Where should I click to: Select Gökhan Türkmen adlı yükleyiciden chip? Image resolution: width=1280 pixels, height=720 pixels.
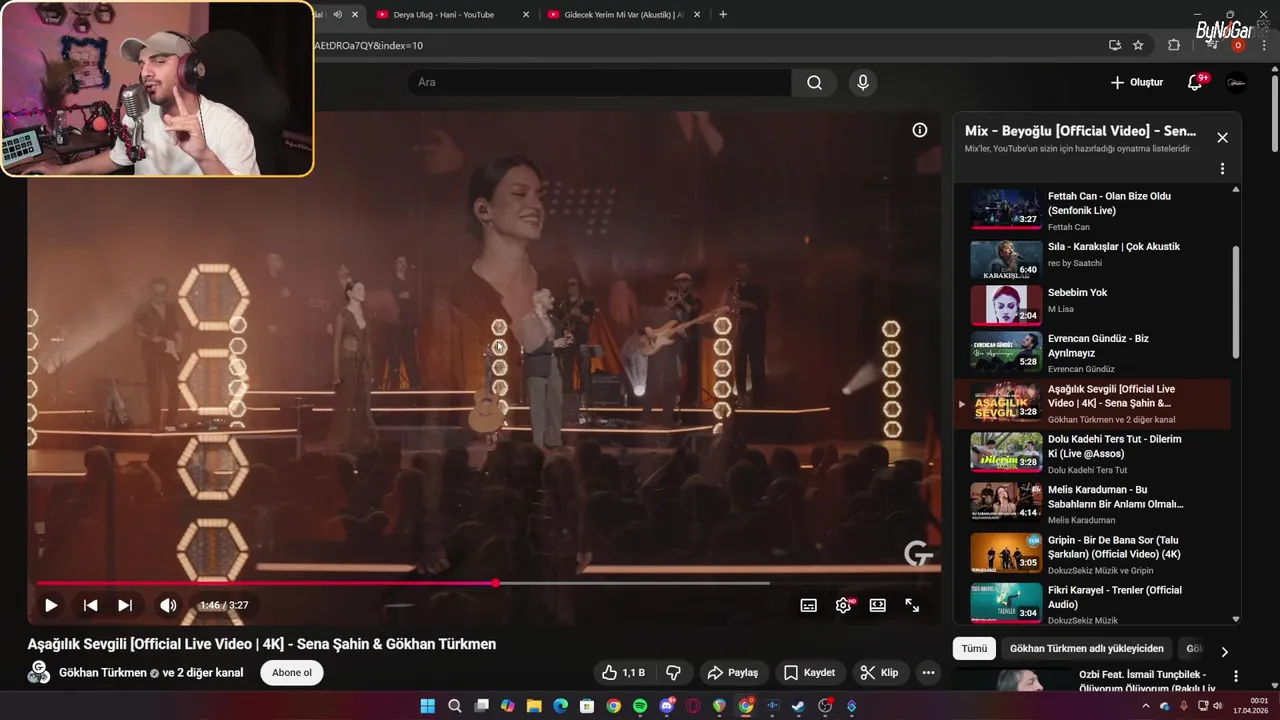1087,649
